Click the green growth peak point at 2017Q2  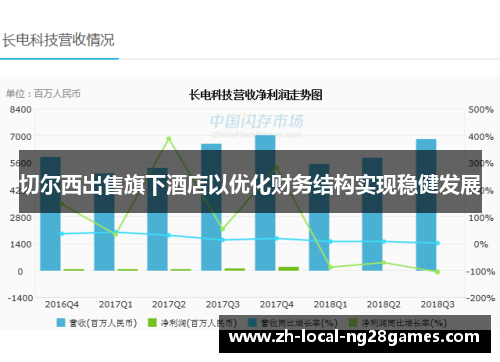point(169,139)
